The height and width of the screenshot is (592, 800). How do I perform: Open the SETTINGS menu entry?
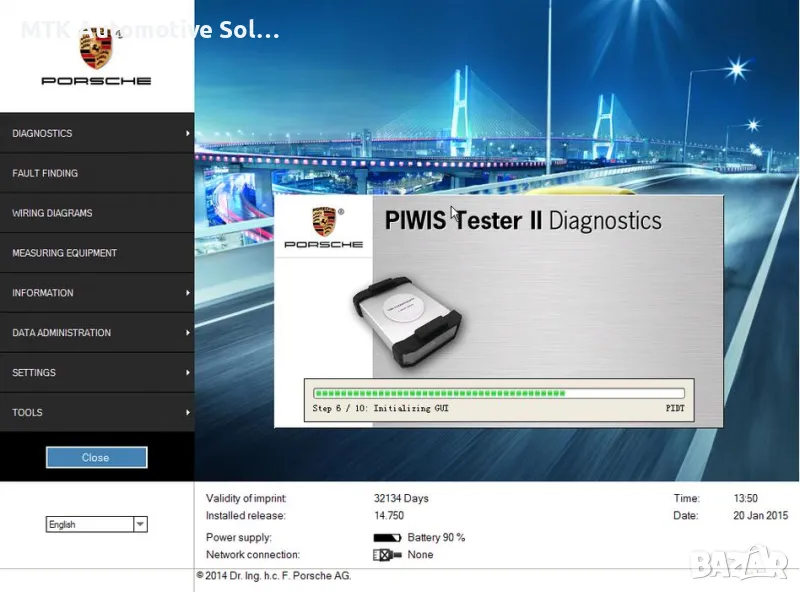coord(97,372)
